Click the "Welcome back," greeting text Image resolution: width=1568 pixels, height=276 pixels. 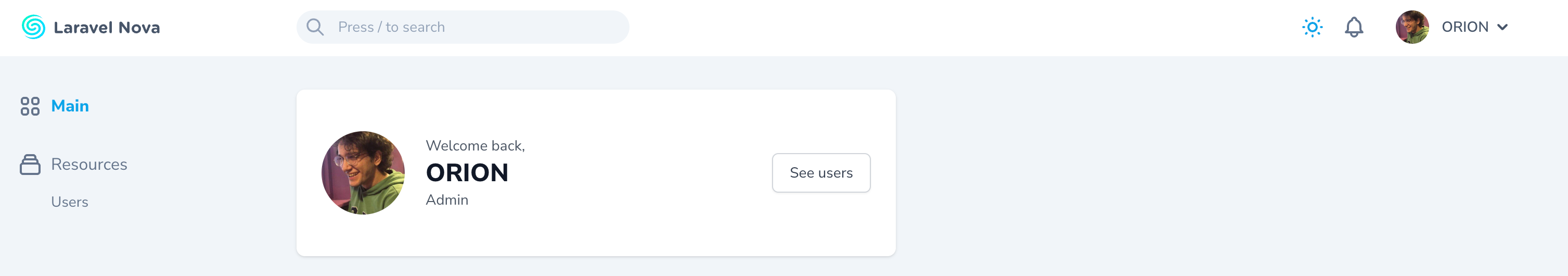pos(475,146)
